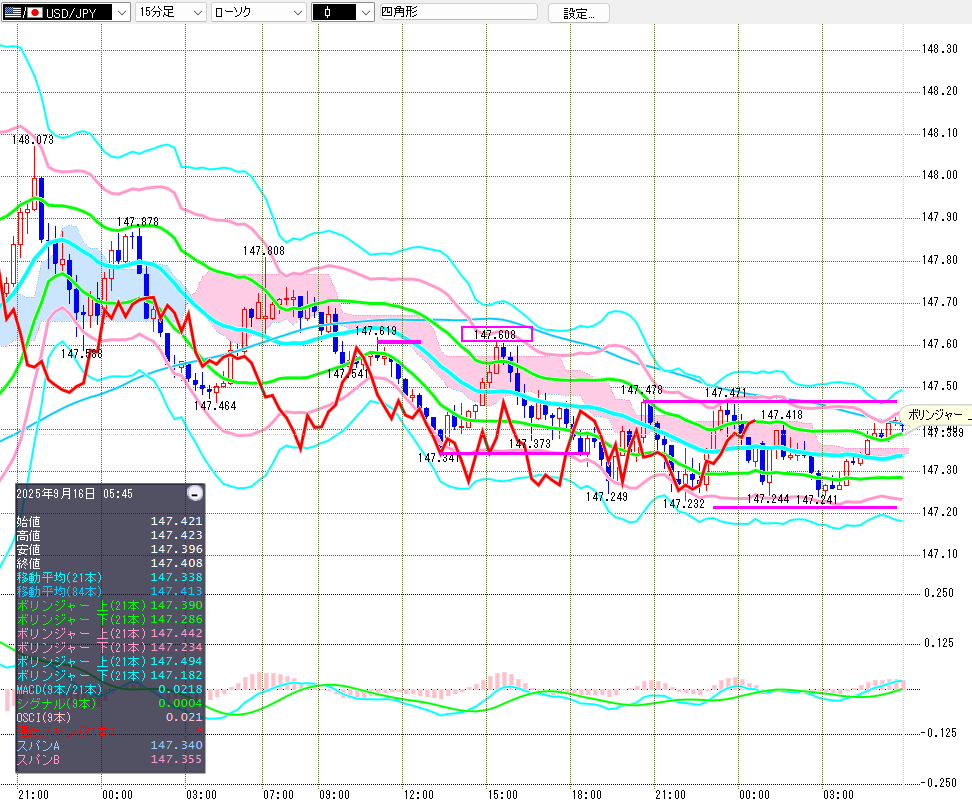Viewport: 972px width, 804px height.
Task: Click the 148.073 high price label
Action: pos(33,140)
